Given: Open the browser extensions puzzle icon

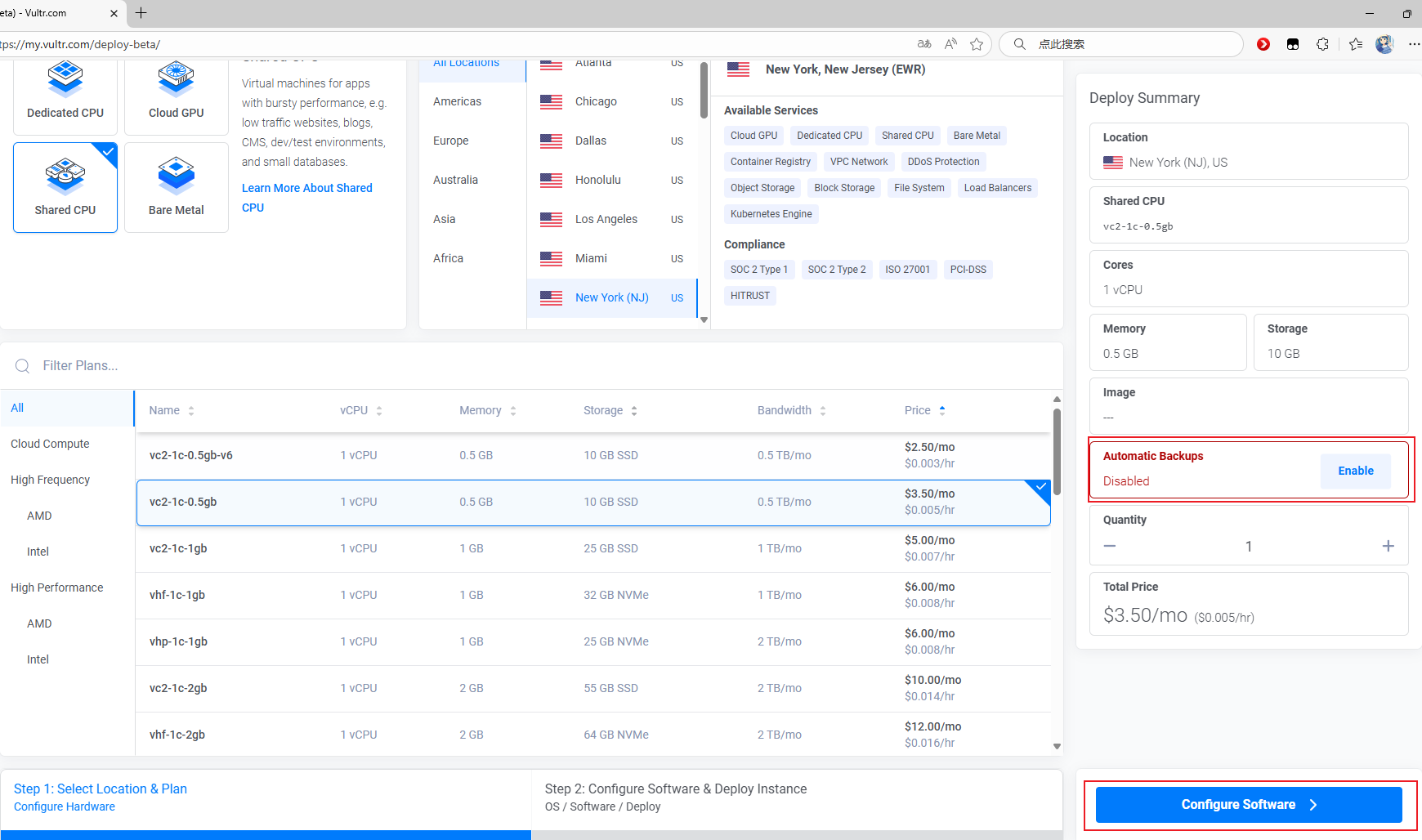Looking at the screenshot, I should pyautogui.click(x=1322, y=44).
